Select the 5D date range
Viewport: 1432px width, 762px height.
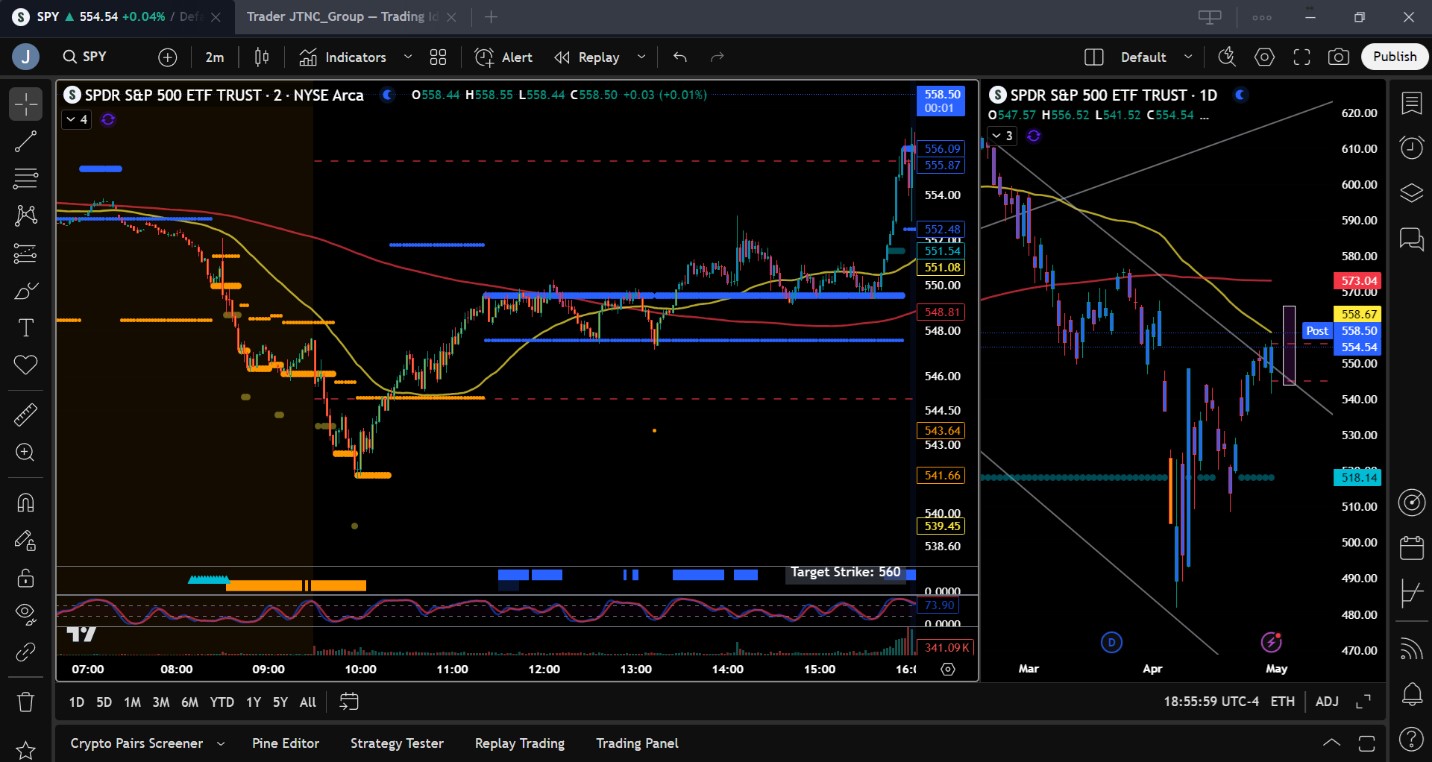104,702
